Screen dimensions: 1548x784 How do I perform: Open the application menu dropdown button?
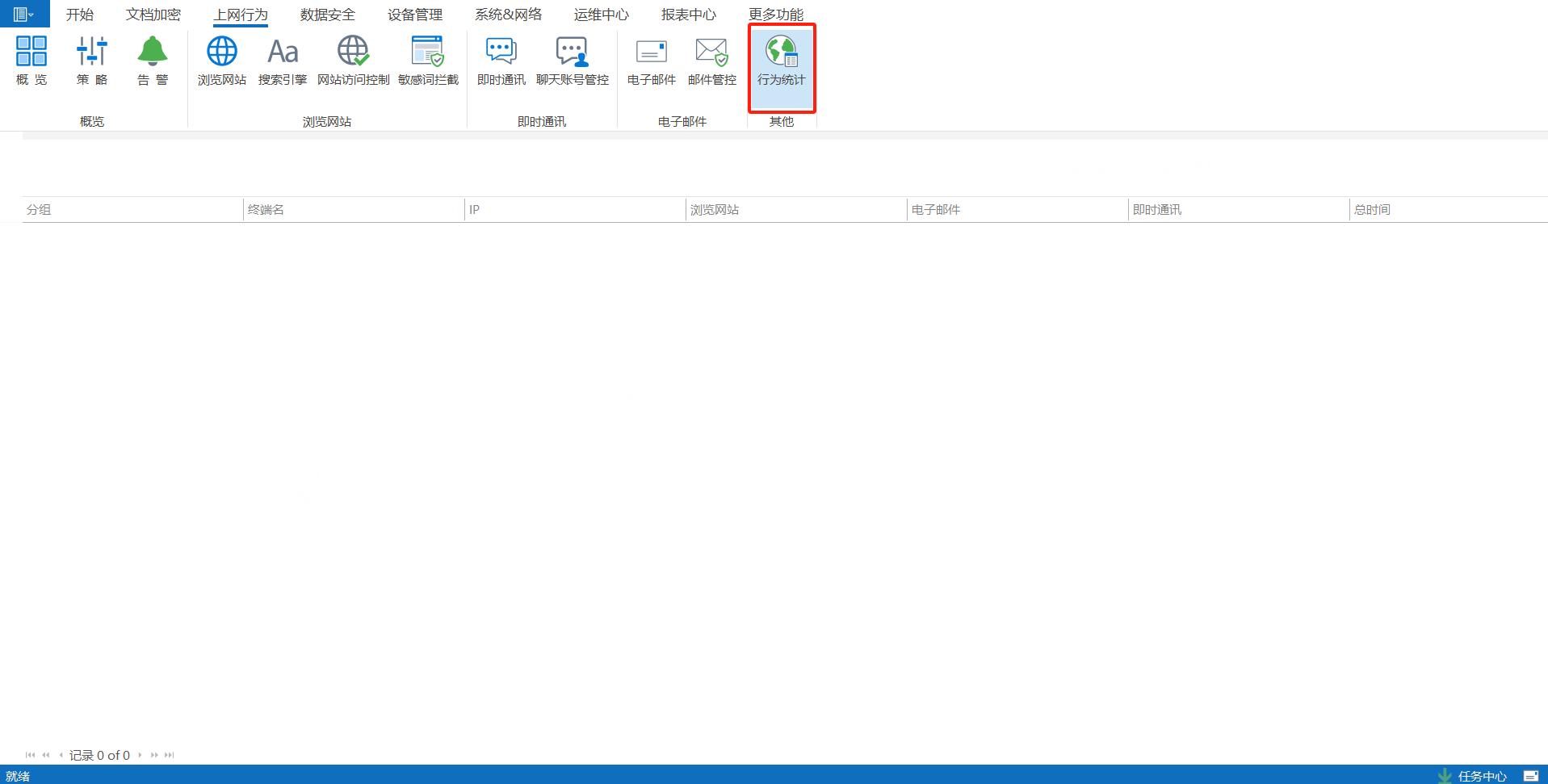(x=23, y=14)
